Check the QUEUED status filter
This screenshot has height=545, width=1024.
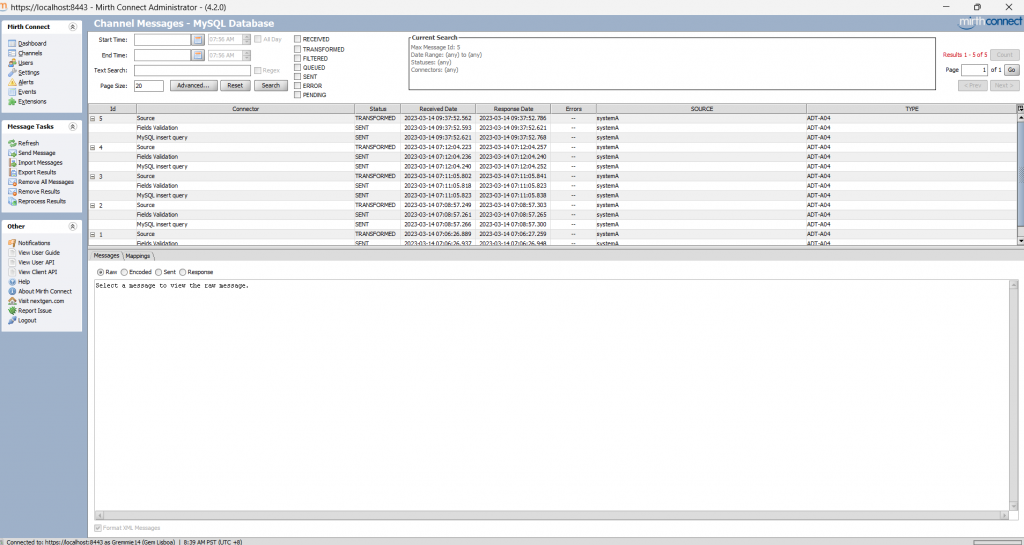click(298, 67)
